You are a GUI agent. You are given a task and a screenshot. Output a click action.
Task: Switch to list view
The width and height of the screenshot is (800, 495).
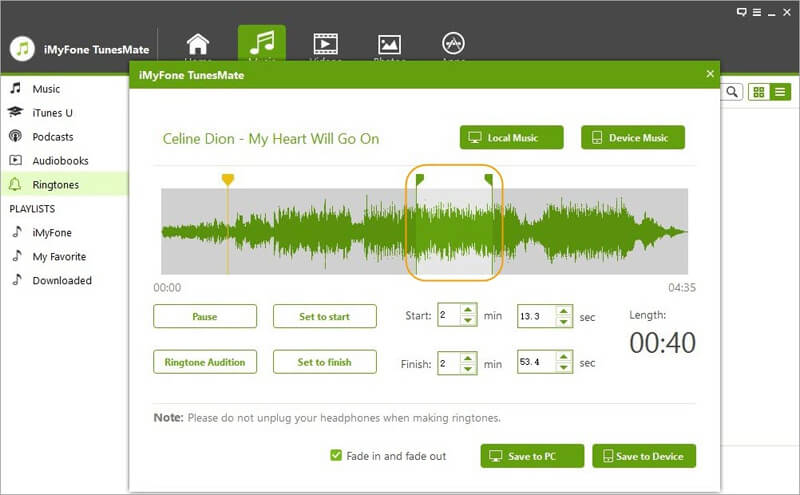[x=780, y=92]
